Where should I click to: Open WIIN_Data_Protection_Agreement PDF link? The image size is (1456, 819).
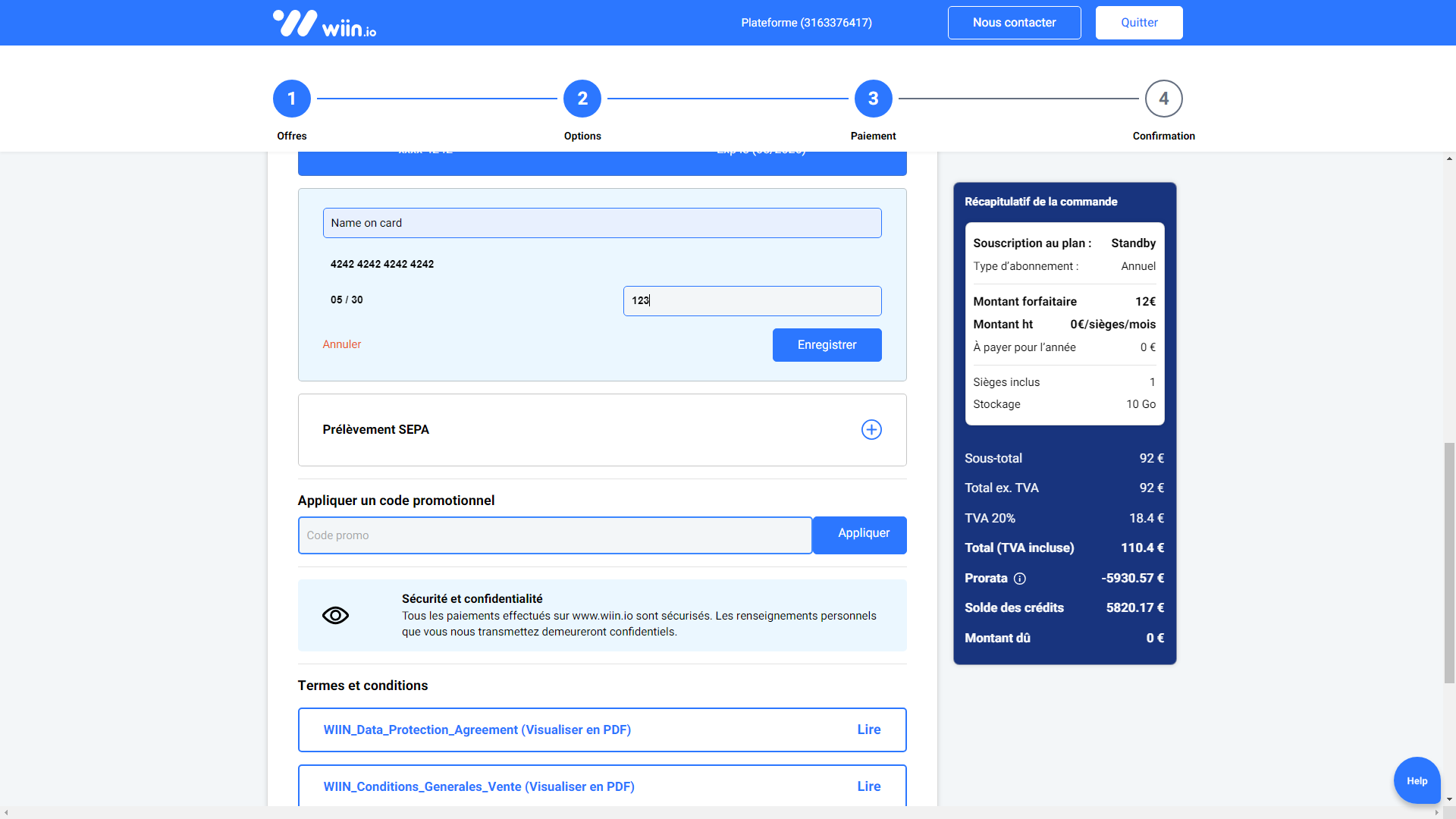coord(477,730)
